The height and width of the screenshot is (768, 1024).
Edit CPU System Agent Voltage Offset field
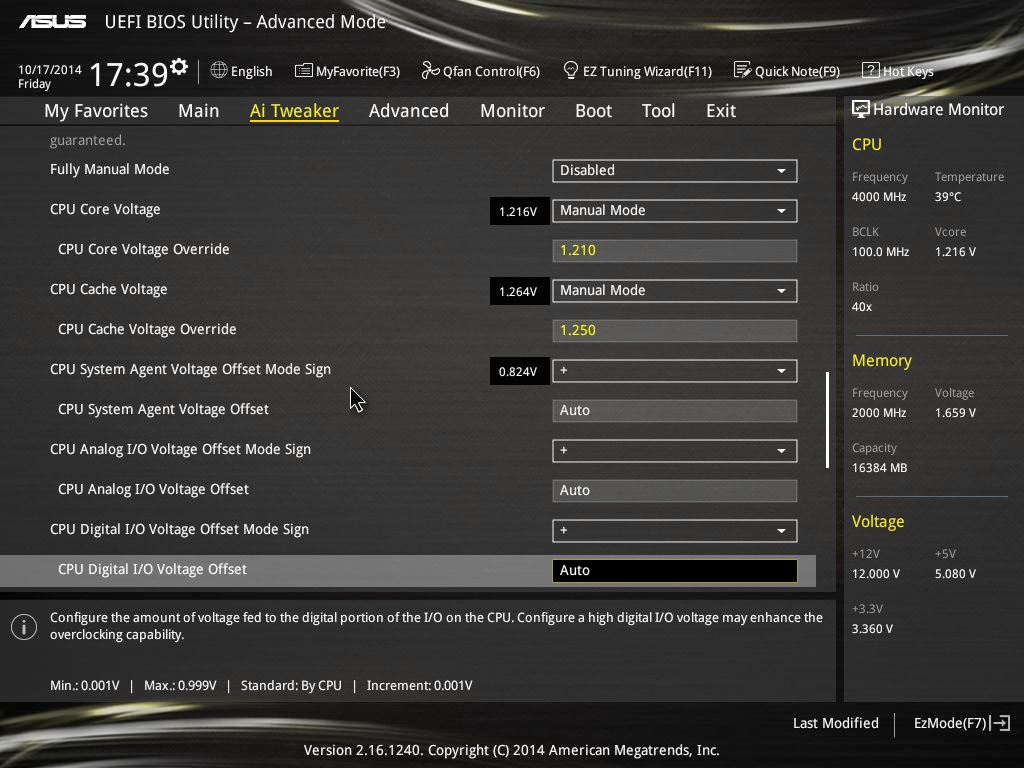coord(675,410)
